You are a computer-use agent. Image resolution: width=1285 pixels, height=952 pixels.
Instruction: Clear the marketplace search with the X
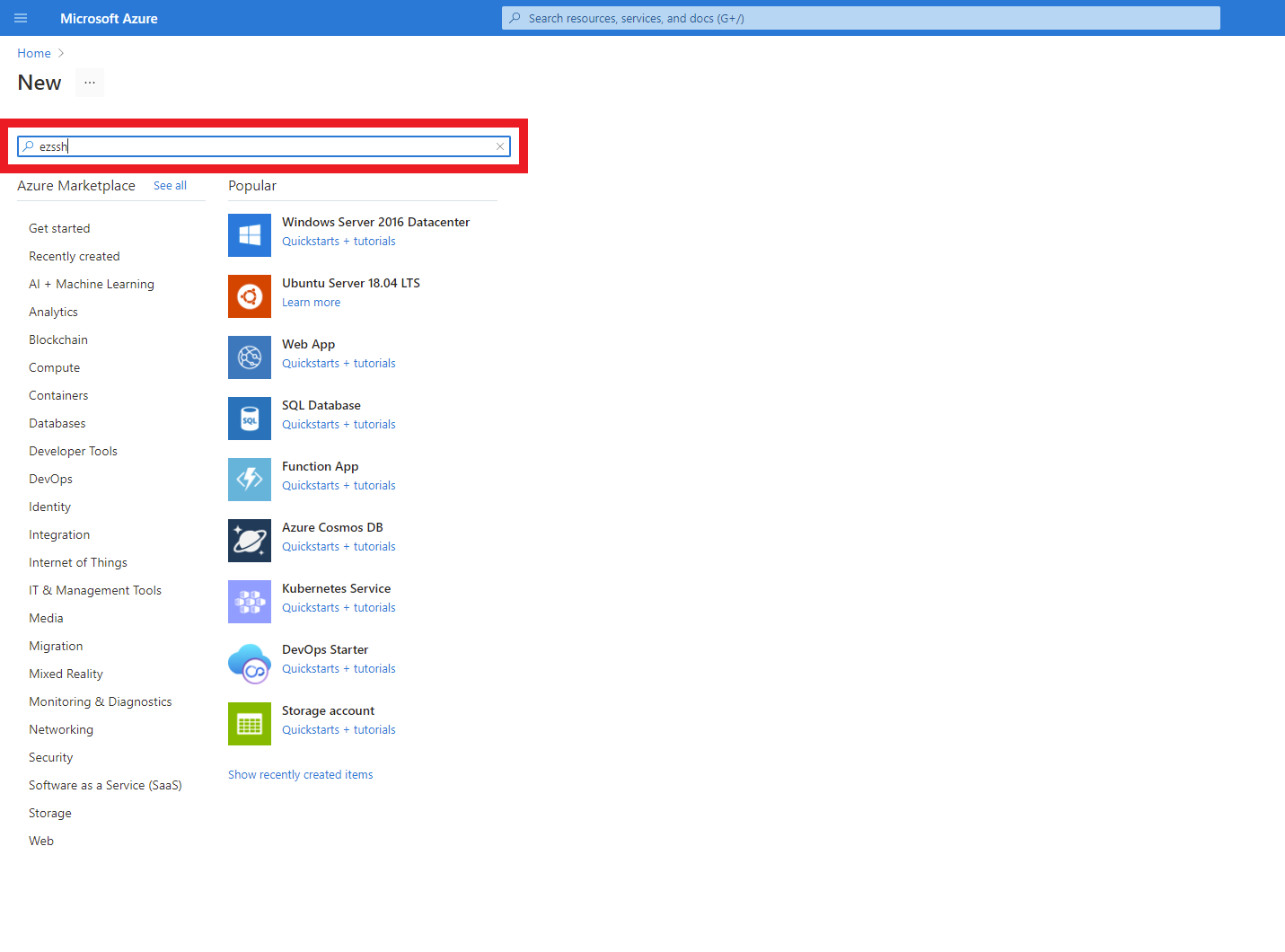tap(500, 146)
